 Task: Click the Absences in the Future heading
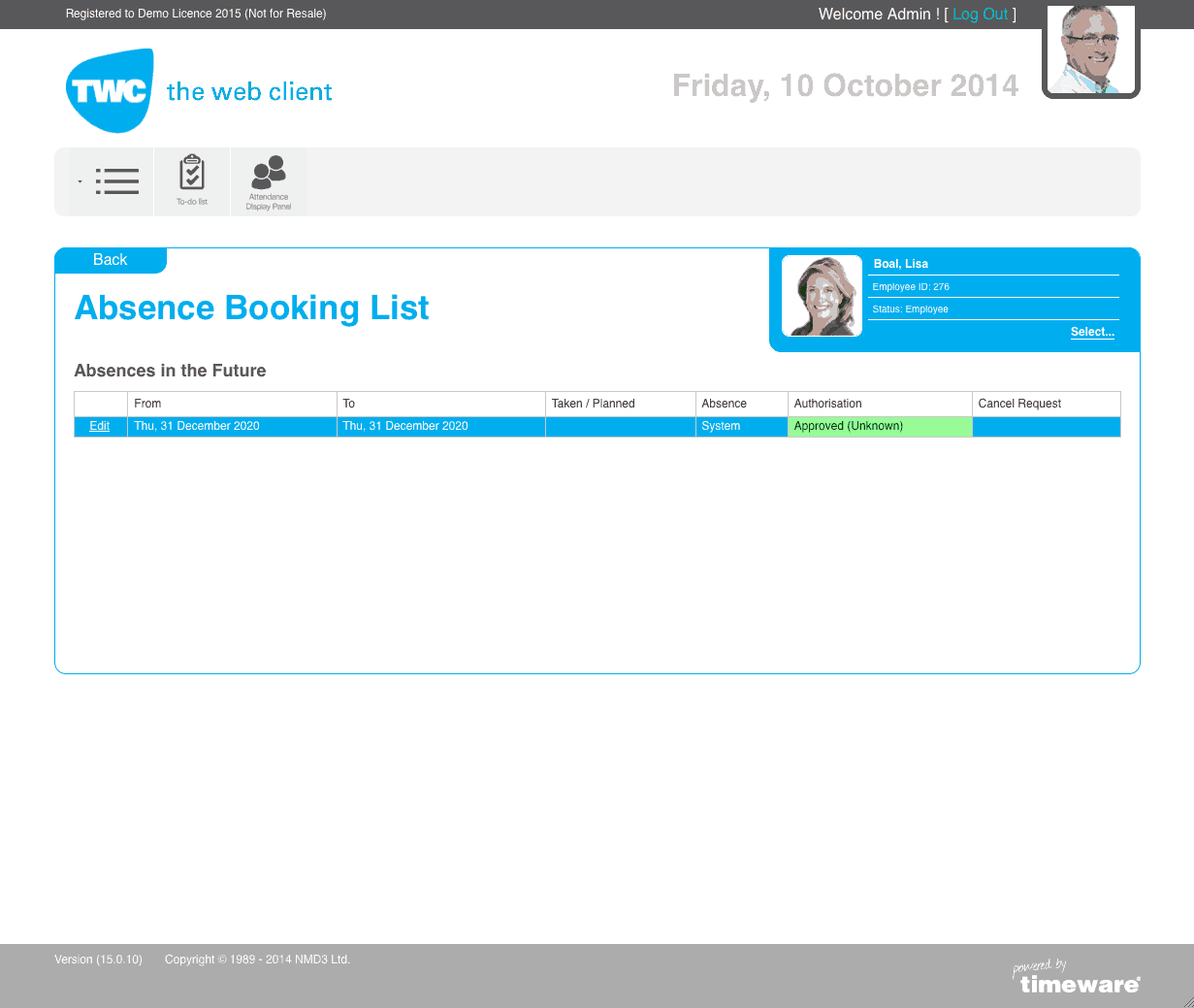pyautogui.click(x=170, y=371)
